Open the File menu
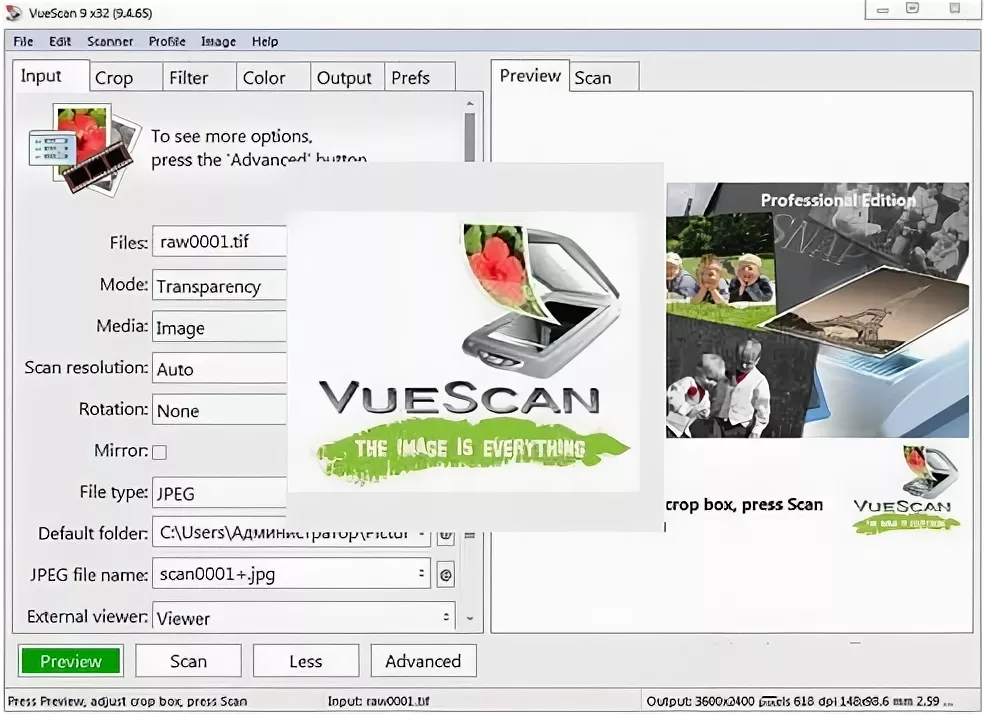The height and width of the screenshot is (714, 984). tap(23, 41)
